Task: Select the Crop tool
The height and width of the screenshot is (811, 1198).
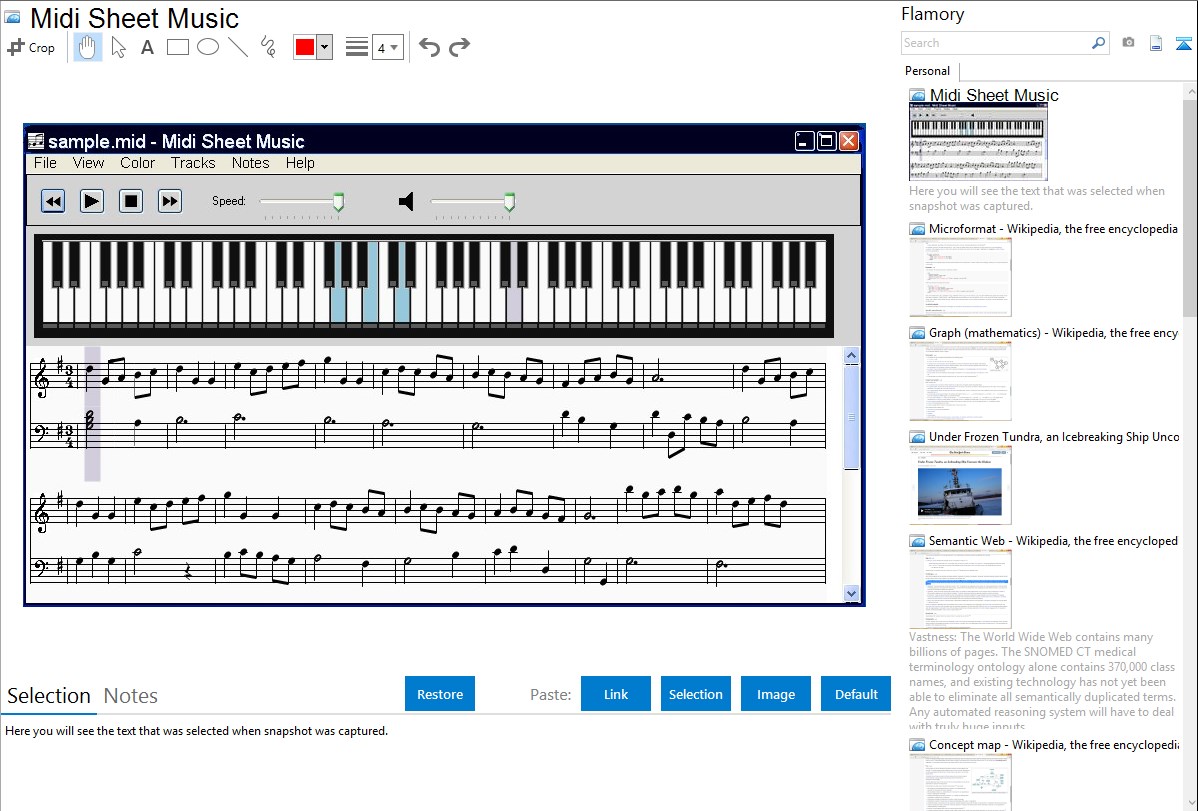Action: 31,47
